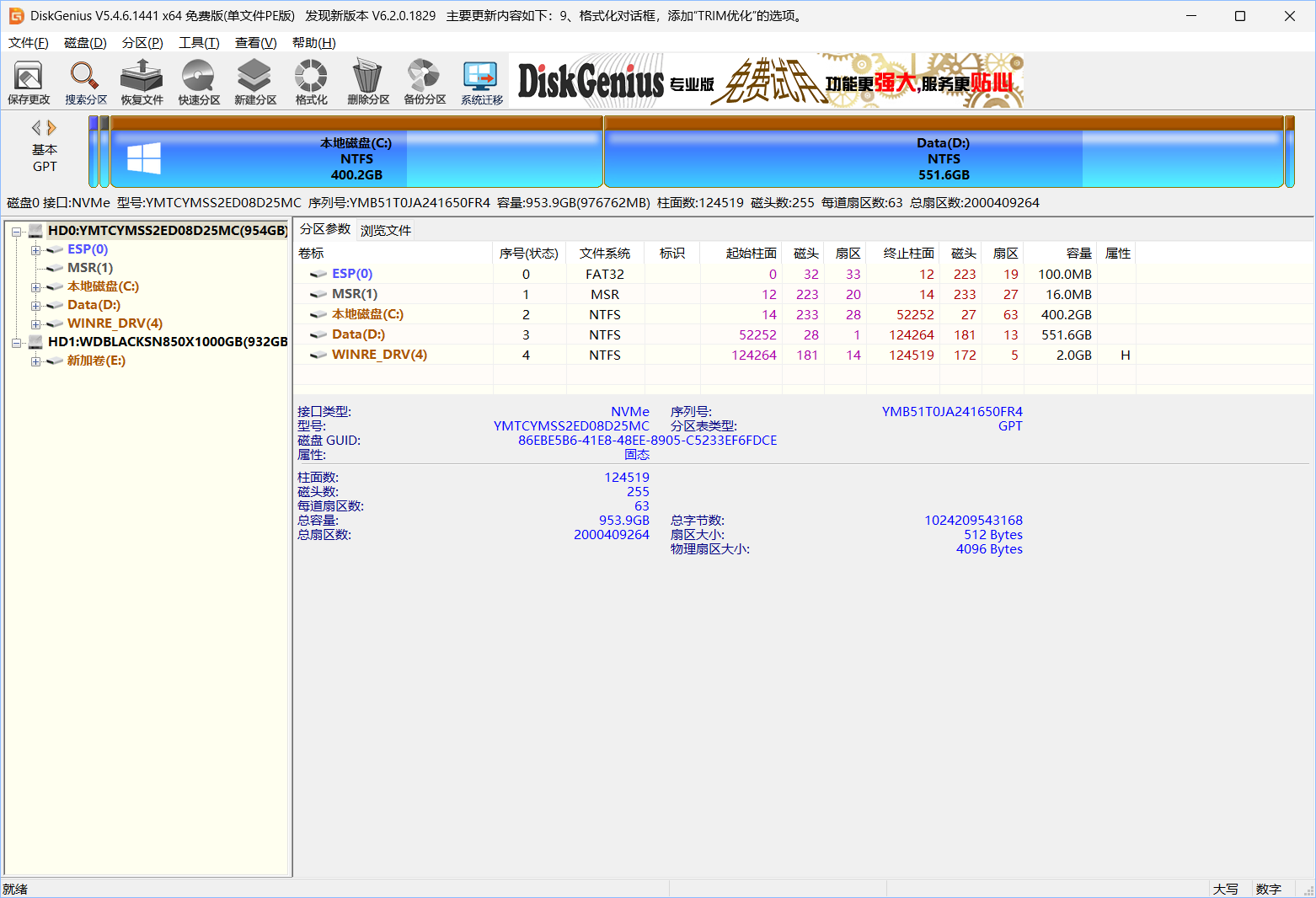Start the 快速分区 quick partition tool
1316x898 pixels.
click(199, 83)
